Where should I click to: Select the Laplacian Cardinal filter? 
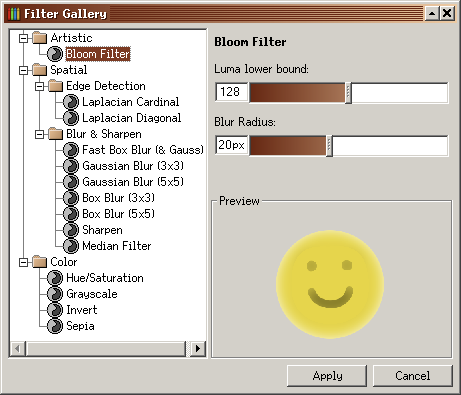[131, 102]
